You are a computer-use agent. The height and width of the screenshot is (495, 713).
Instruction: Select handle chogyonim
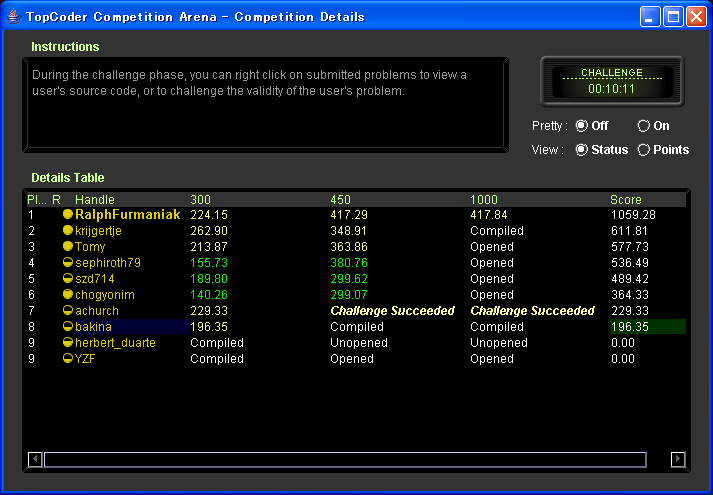coord(105,295)
